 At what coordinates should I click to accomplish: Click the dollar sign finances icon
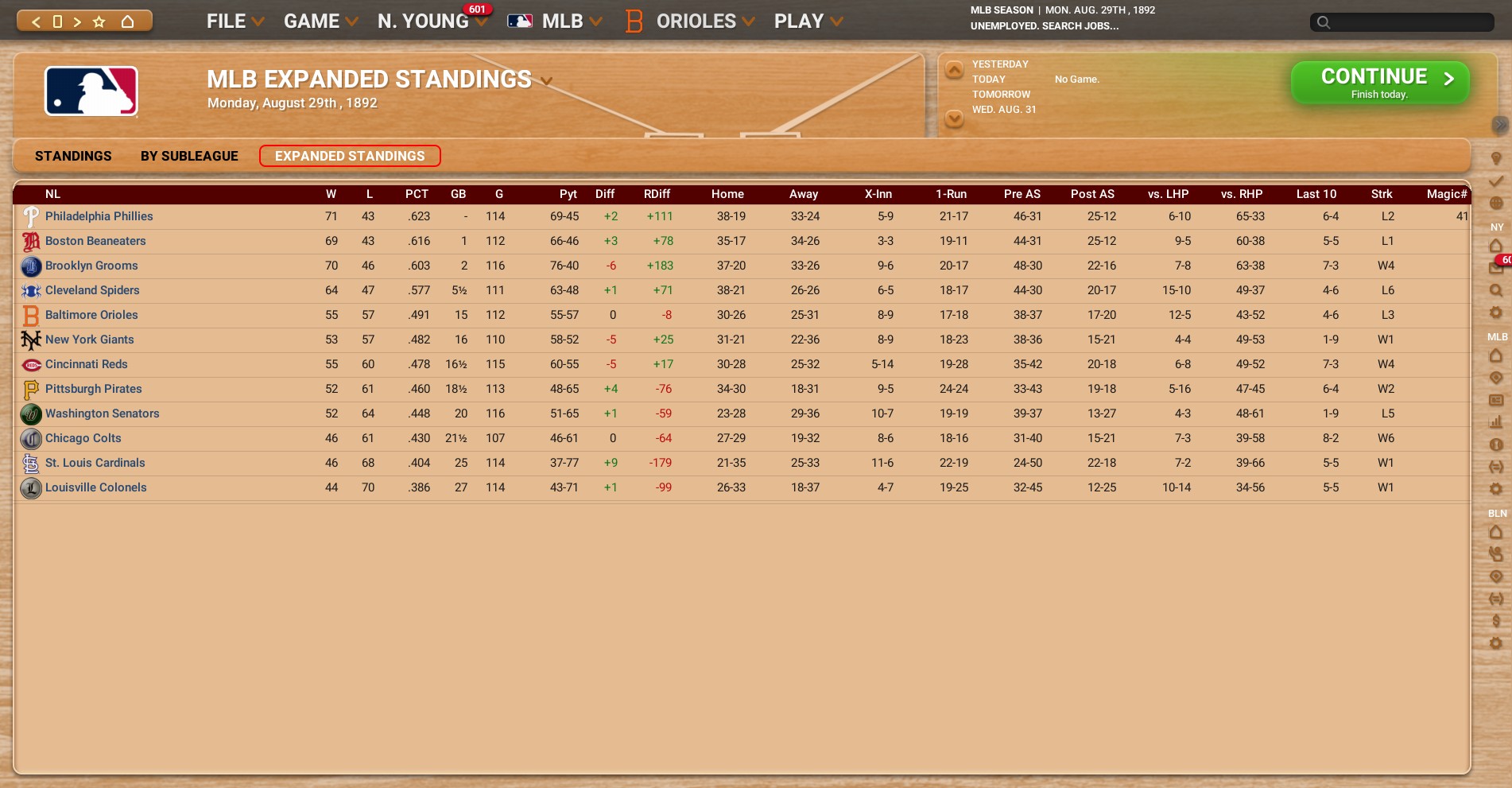pyautogui.click(x=1495, y=621)
